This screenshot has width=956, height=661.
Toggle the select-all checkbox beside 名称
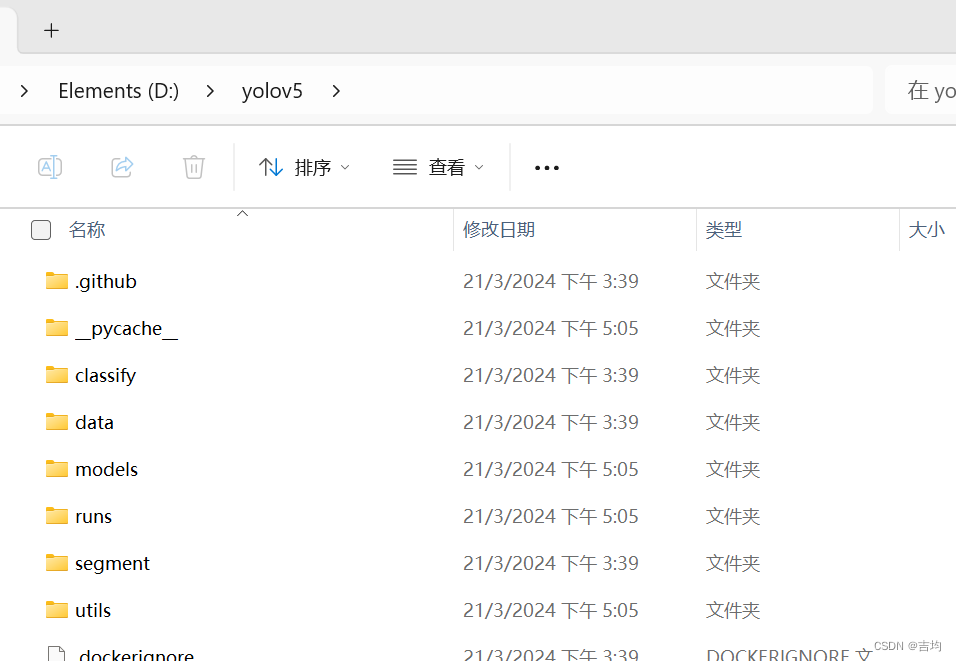[41, 230]
